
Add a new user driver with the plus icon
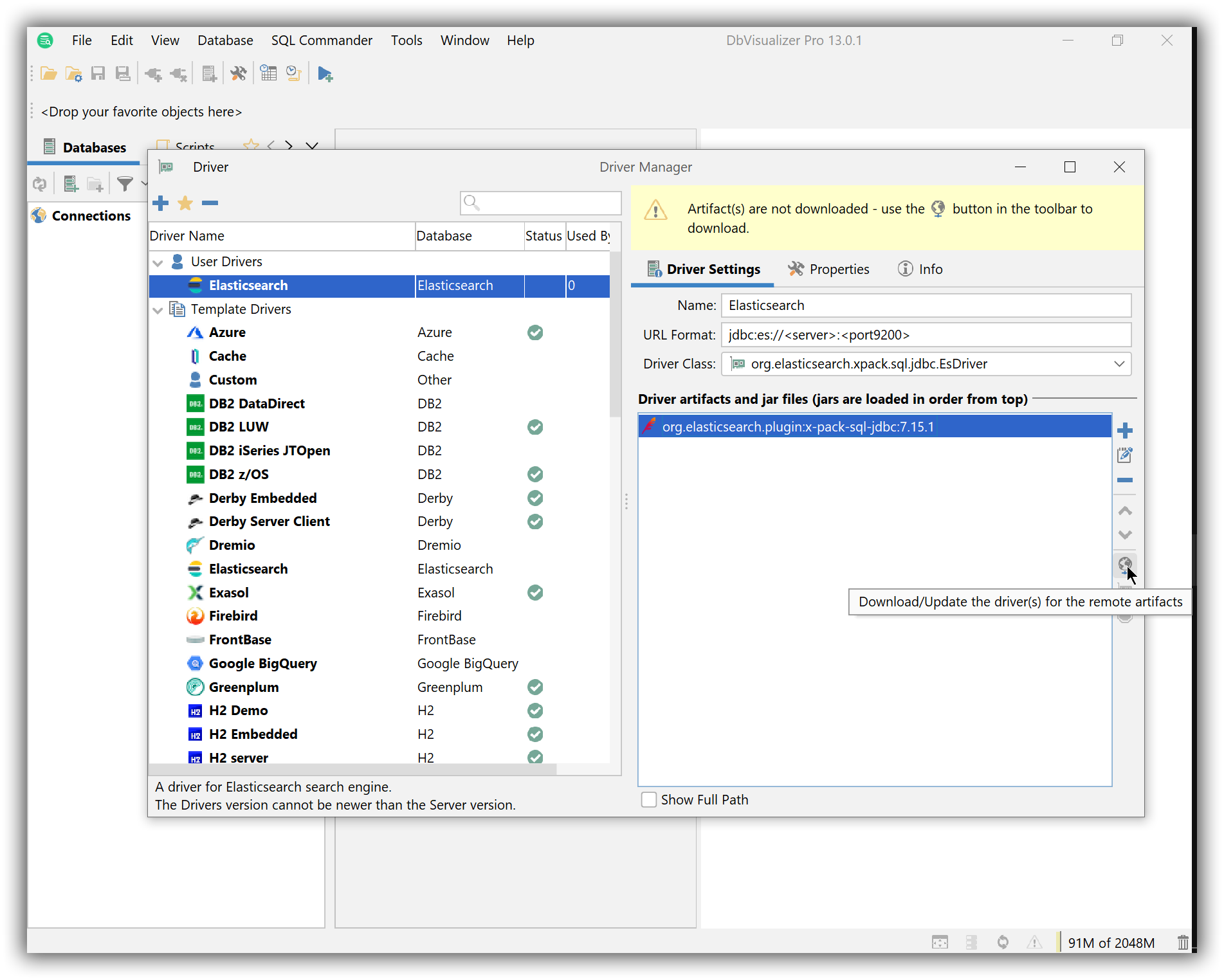tap(160, 203)
